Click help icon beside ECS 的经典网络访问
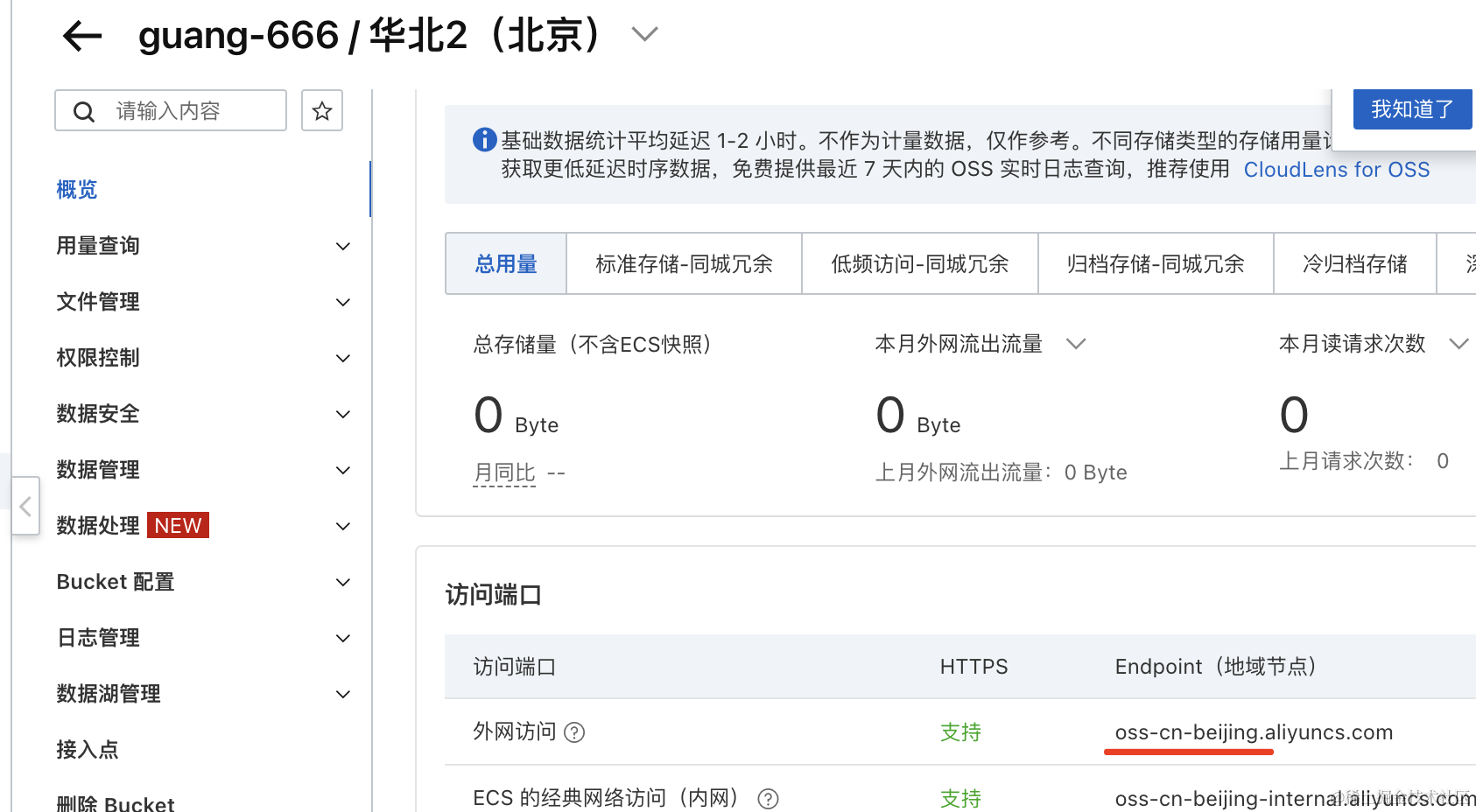The width and height of the screenshot is (1476, 812). (x=768, y=799)
